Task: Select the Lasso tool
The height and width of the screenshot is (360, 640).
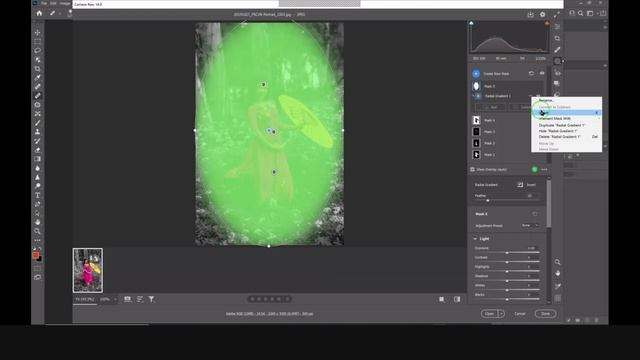Action: [38, 50]
